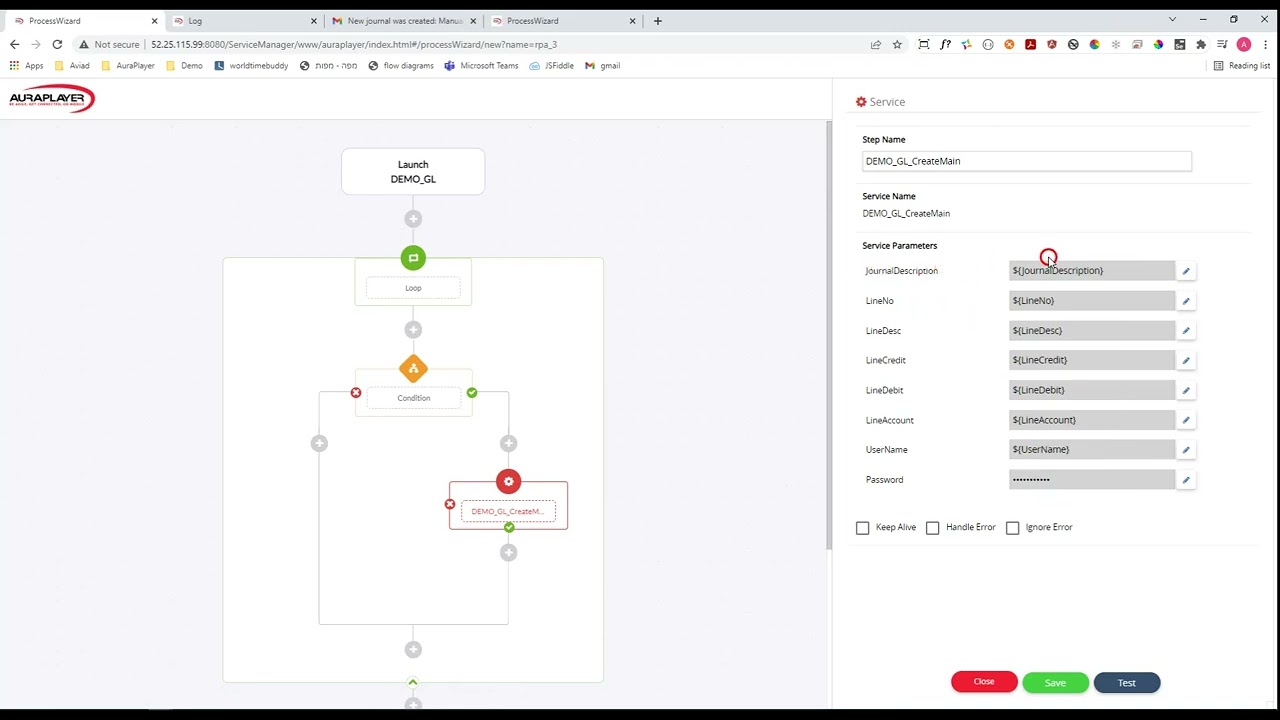Click red error marker on service node
This screenshot has width=1280, height=720.
coord(450,504)
